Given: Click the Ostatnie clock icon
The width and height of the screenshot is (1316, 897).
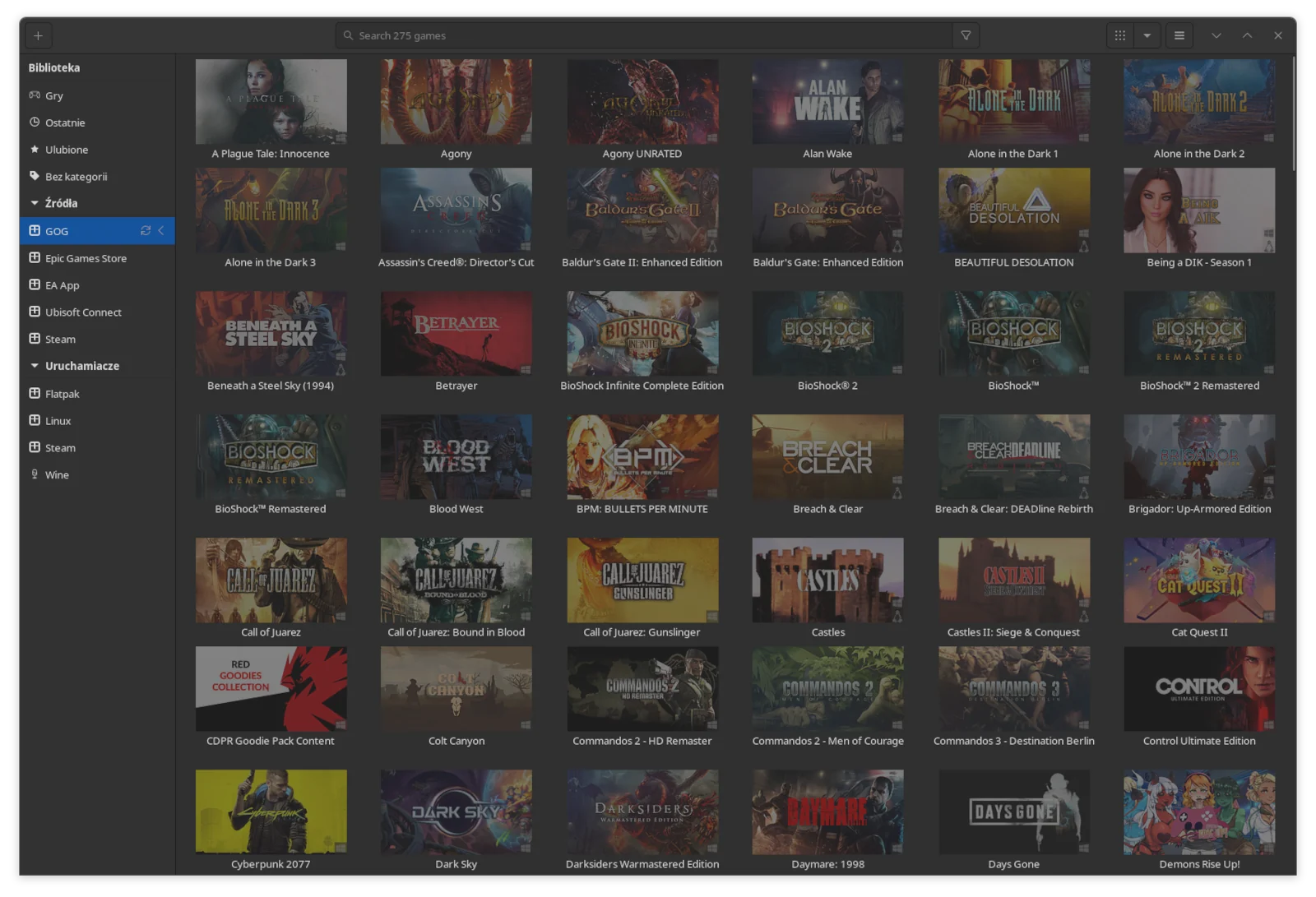Looking at the screenshot, I should click(35, 123).
